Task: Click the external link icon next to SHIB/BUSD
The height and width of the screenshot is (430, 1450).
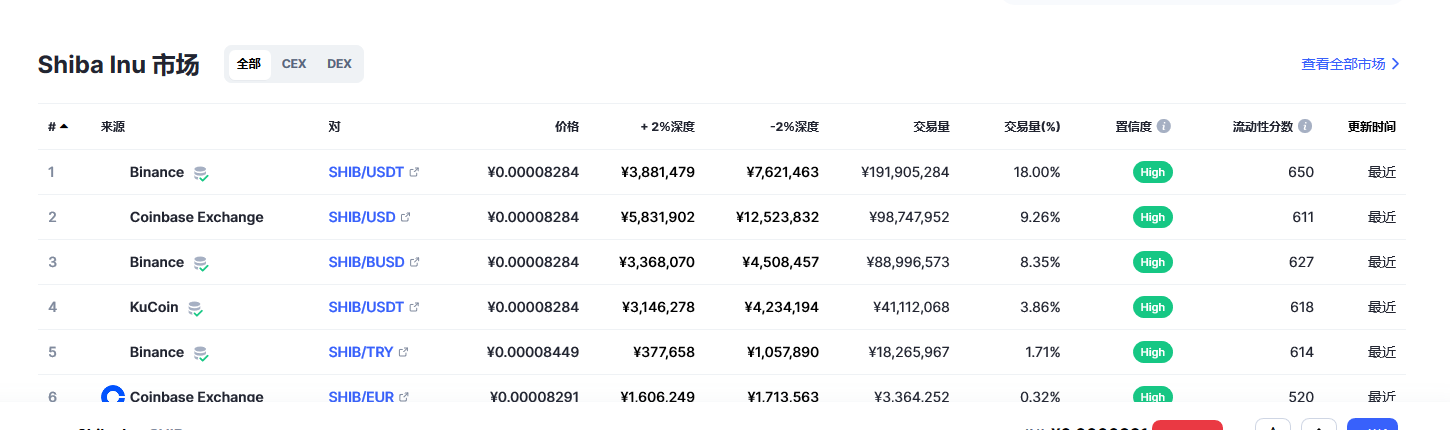Action: (x=414, y=262)
